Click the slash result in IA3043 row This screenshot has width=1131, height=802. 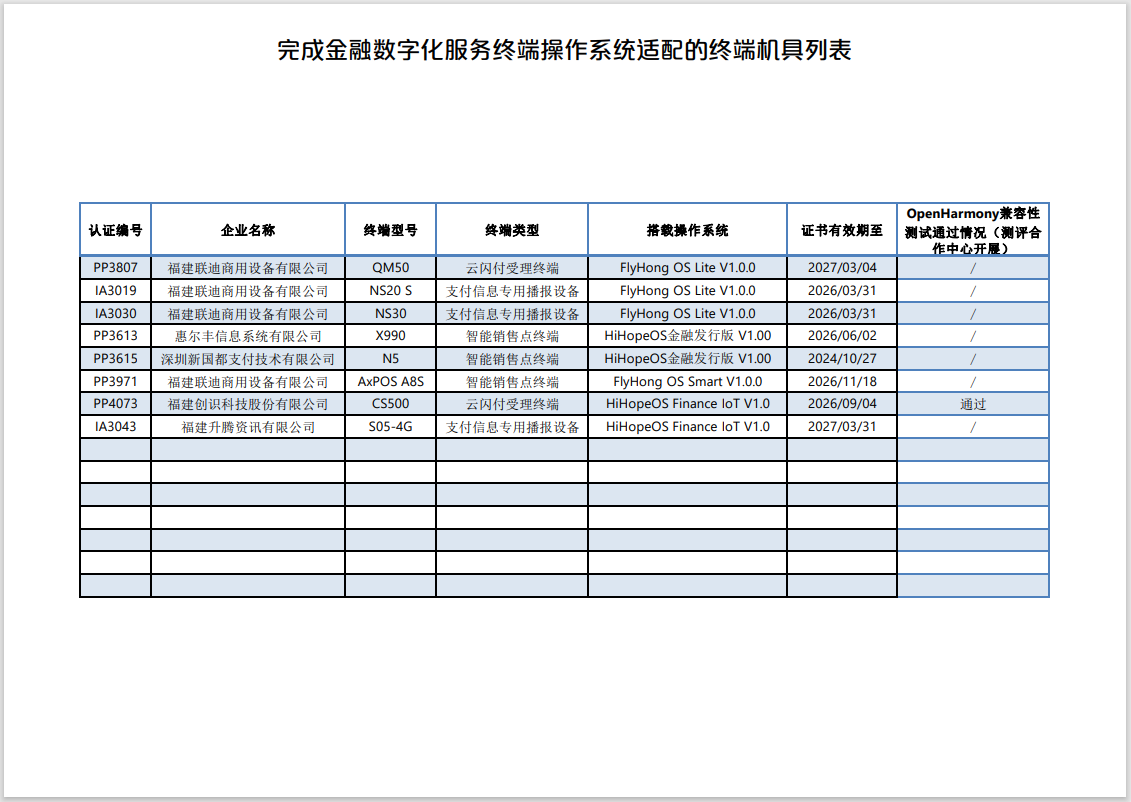(x=973, y=427)
